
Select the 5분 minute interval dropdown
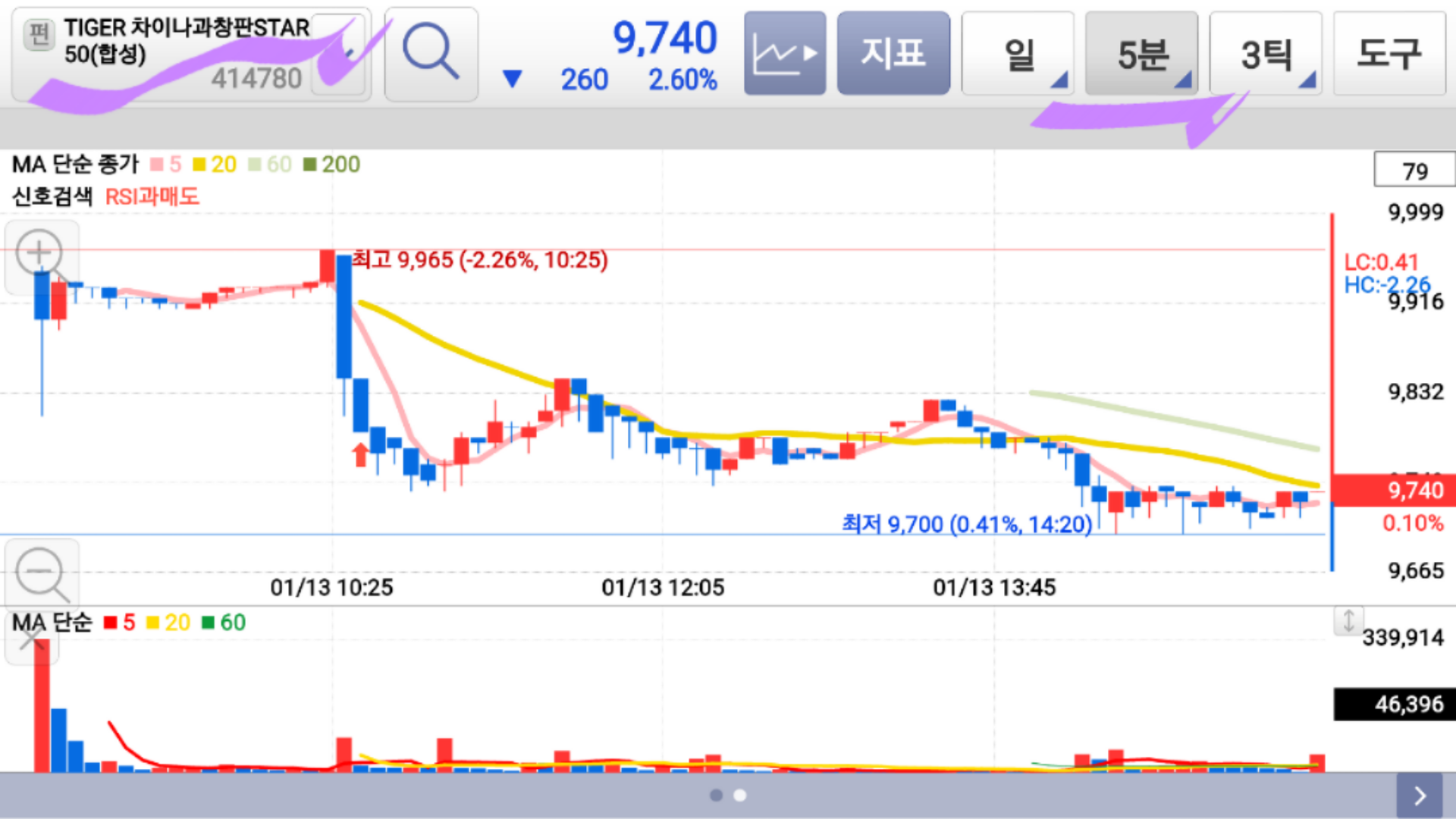point(1141,54)
